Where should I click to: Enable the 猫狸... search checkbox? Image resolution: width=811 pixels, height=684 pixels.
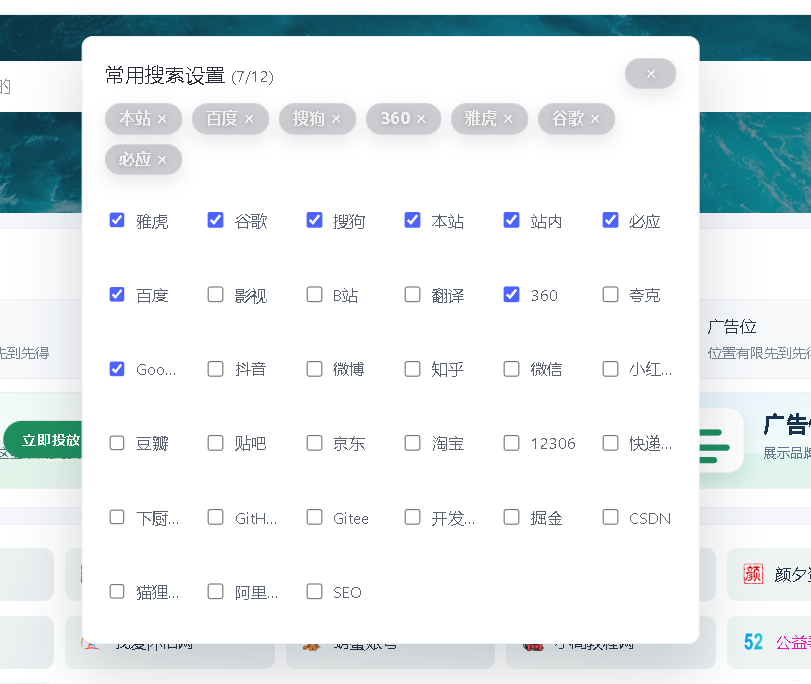[117, 591]
